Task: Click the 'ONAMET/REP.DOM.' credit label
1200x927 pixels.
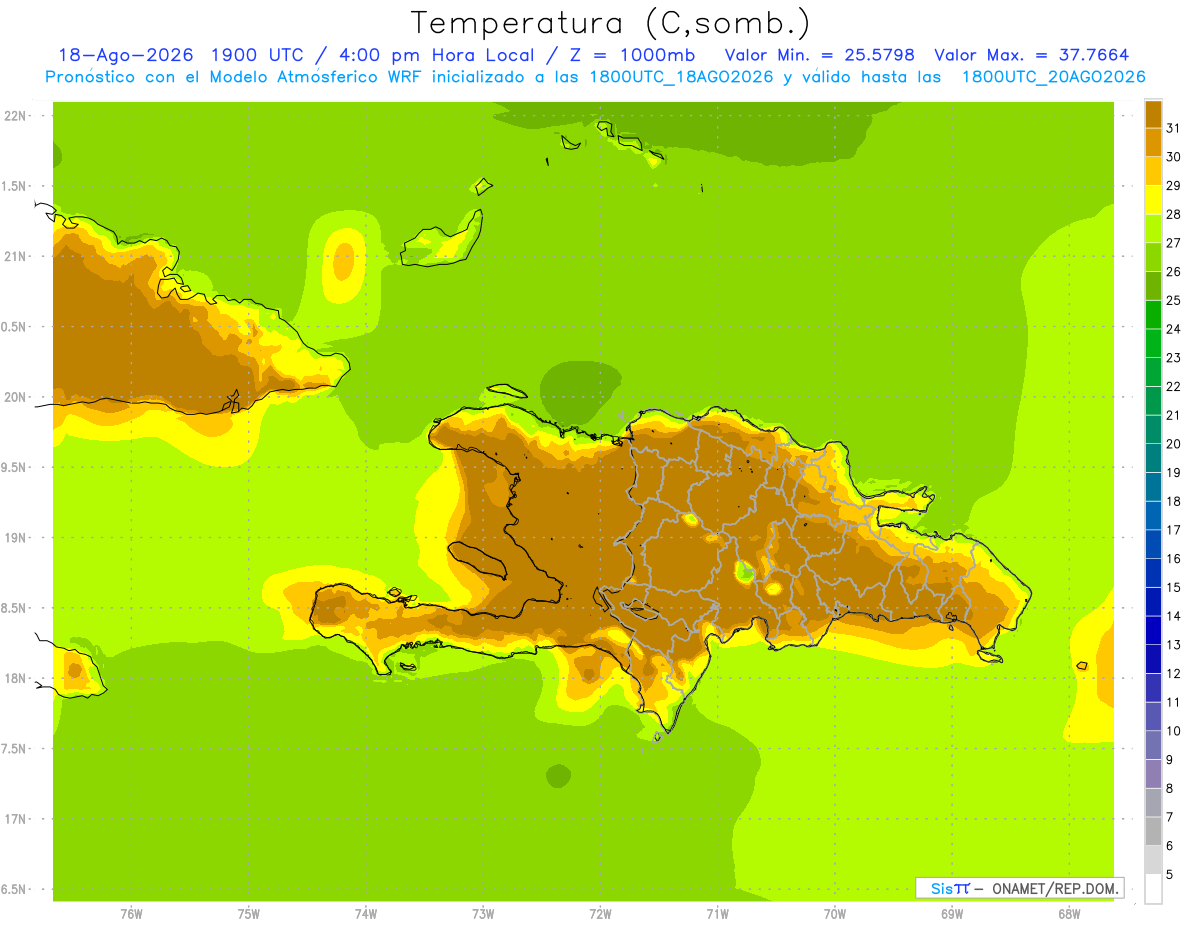Action: (x=1055, y=888)
